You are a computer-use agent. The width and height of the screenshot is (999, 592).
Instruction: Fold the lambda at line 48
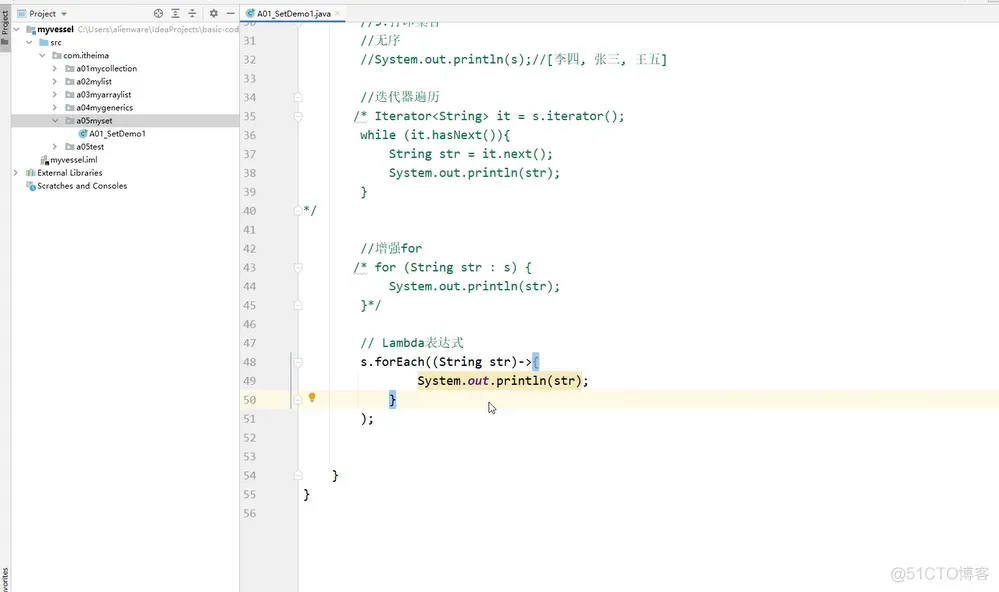coord(298,362)
